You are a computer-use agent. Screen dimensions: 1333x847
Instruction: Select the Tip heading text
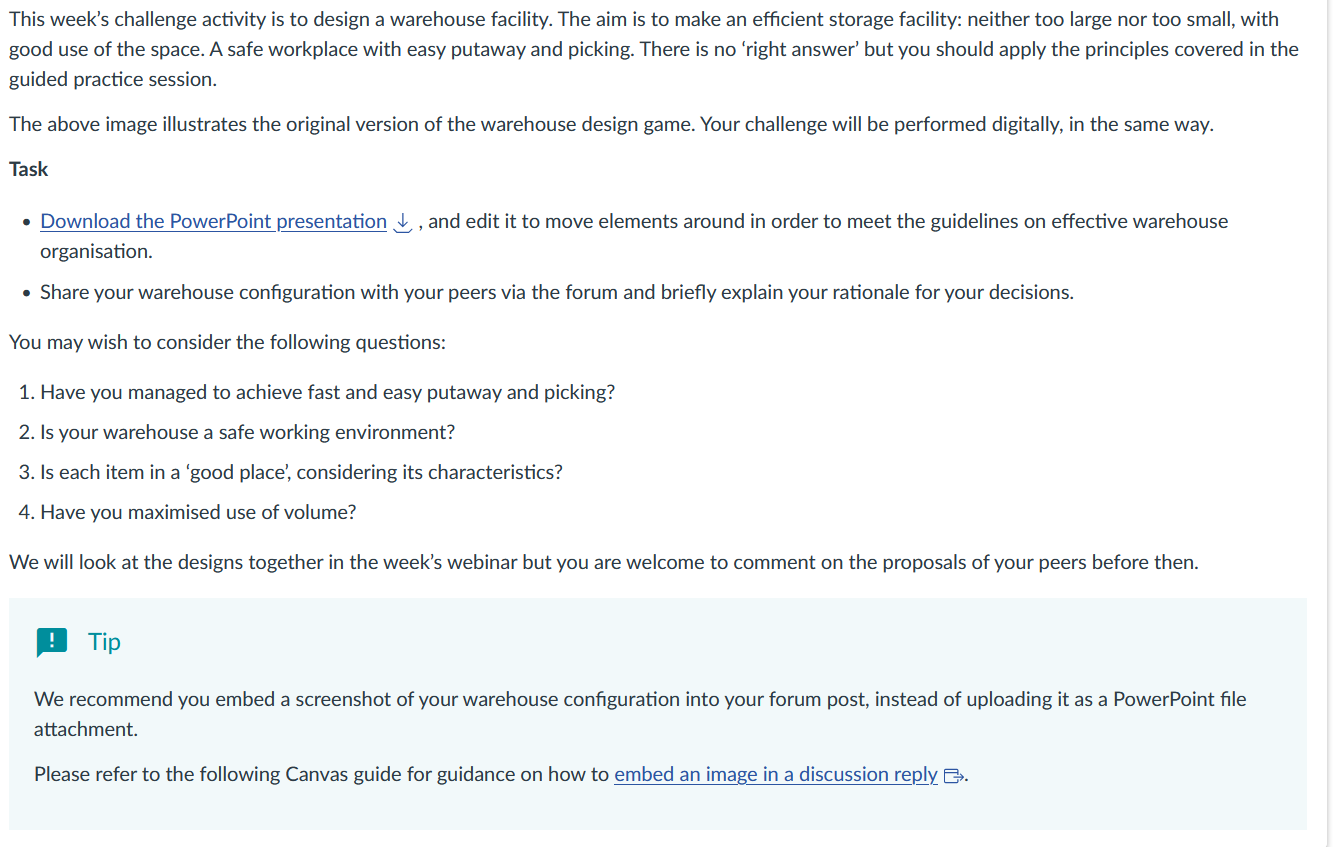(104, 641)
